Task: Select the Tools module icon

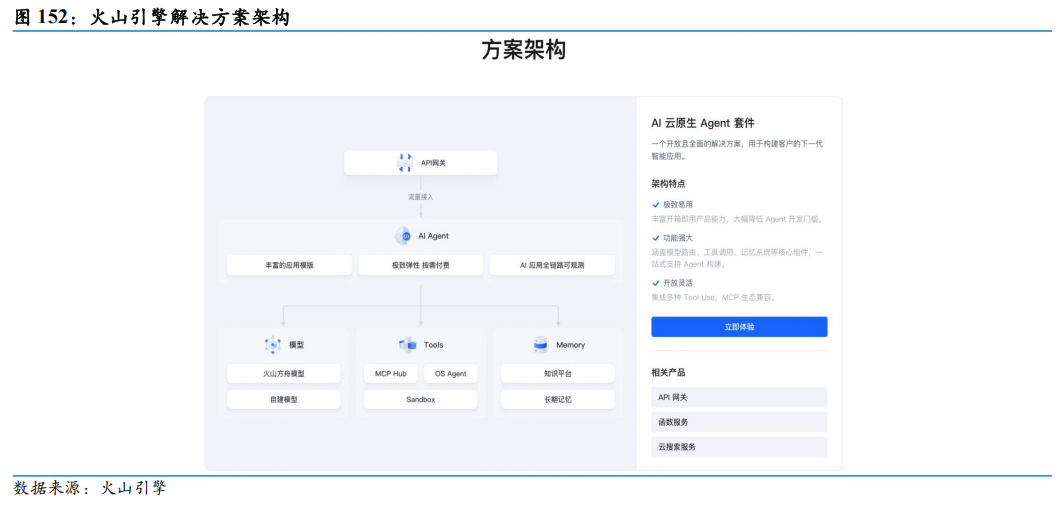Action: [408, 345]
